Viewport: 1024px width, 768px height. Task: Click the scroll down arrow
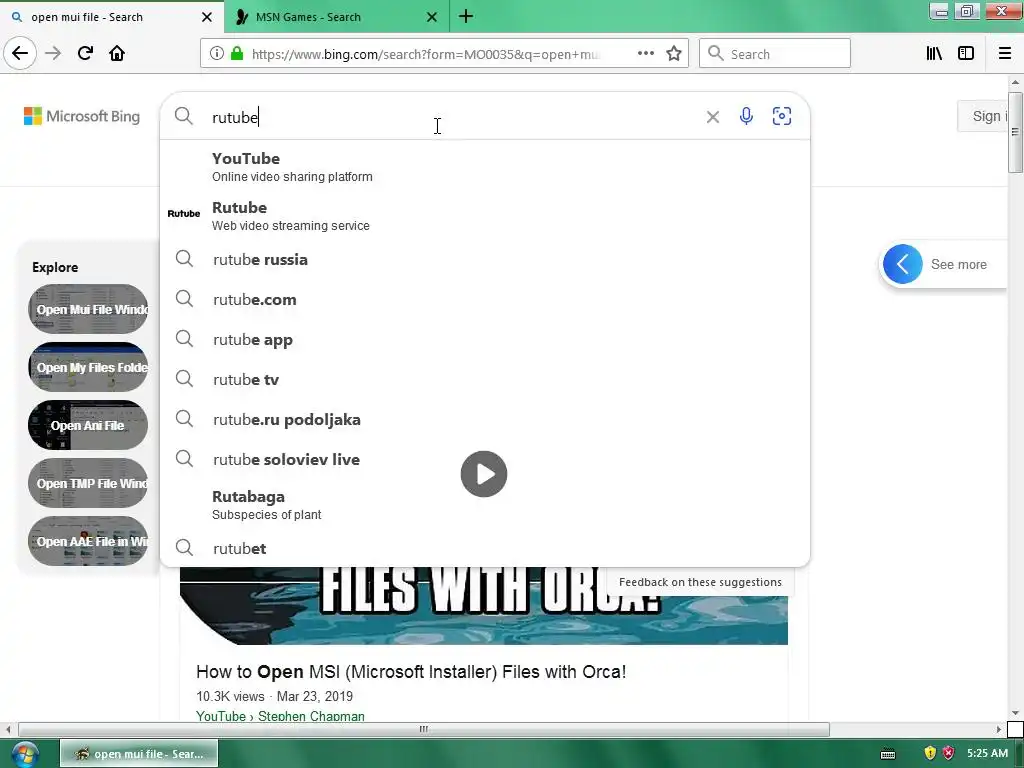click(1015, 713)
